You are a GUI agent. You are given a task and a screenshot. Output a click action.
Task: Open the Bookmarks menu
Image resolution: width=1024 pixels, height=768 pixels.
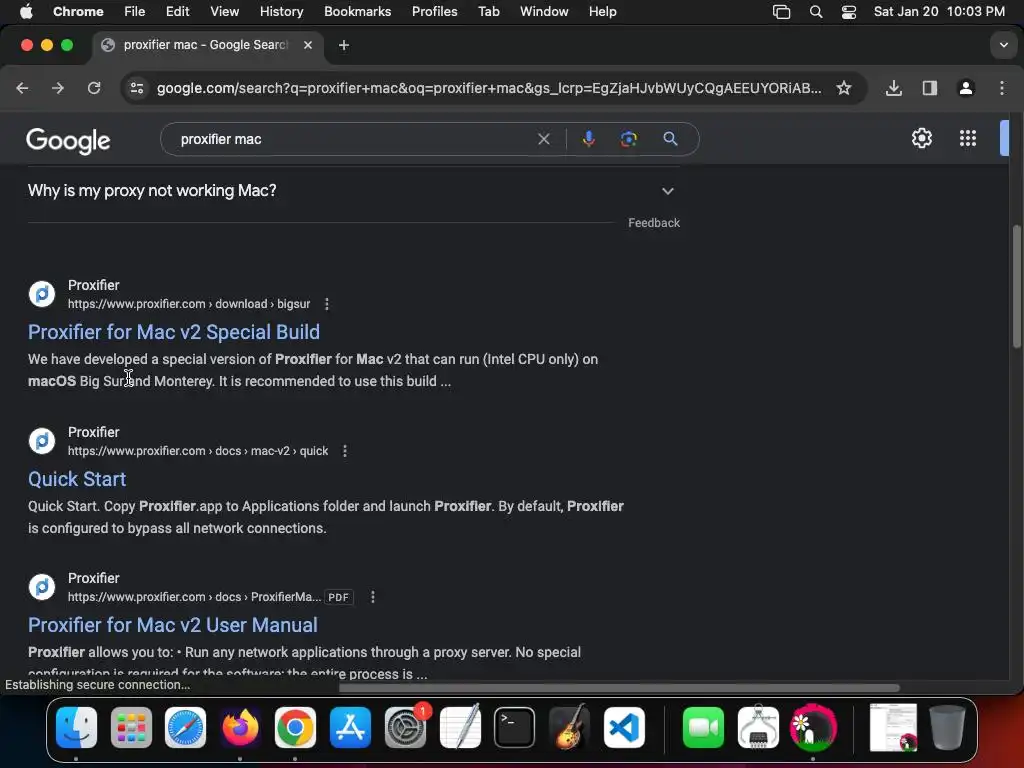click(357, 12)
